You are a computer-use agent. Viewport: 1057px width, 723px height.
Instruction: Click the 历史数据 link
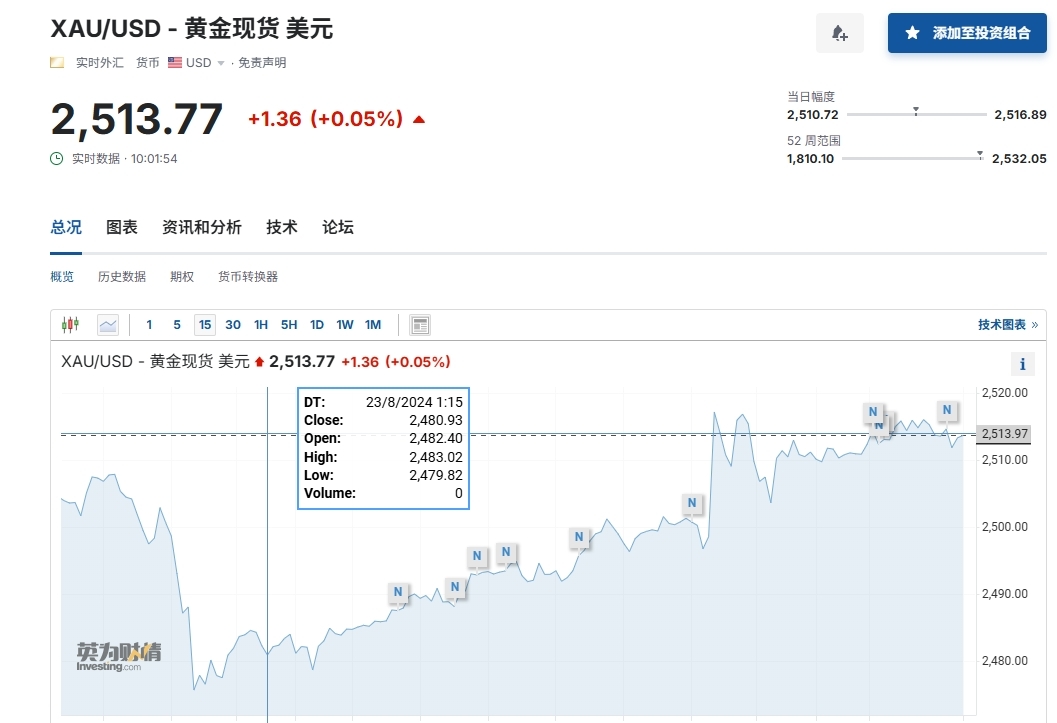(122, 277)
